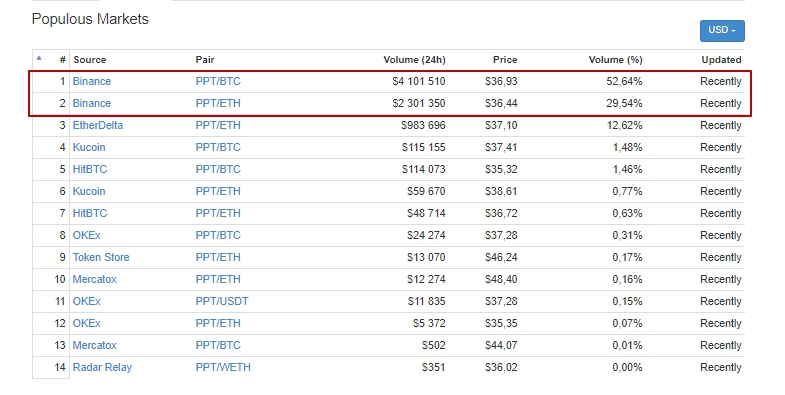Select the 1,48% volume share cell

(627, 147)
